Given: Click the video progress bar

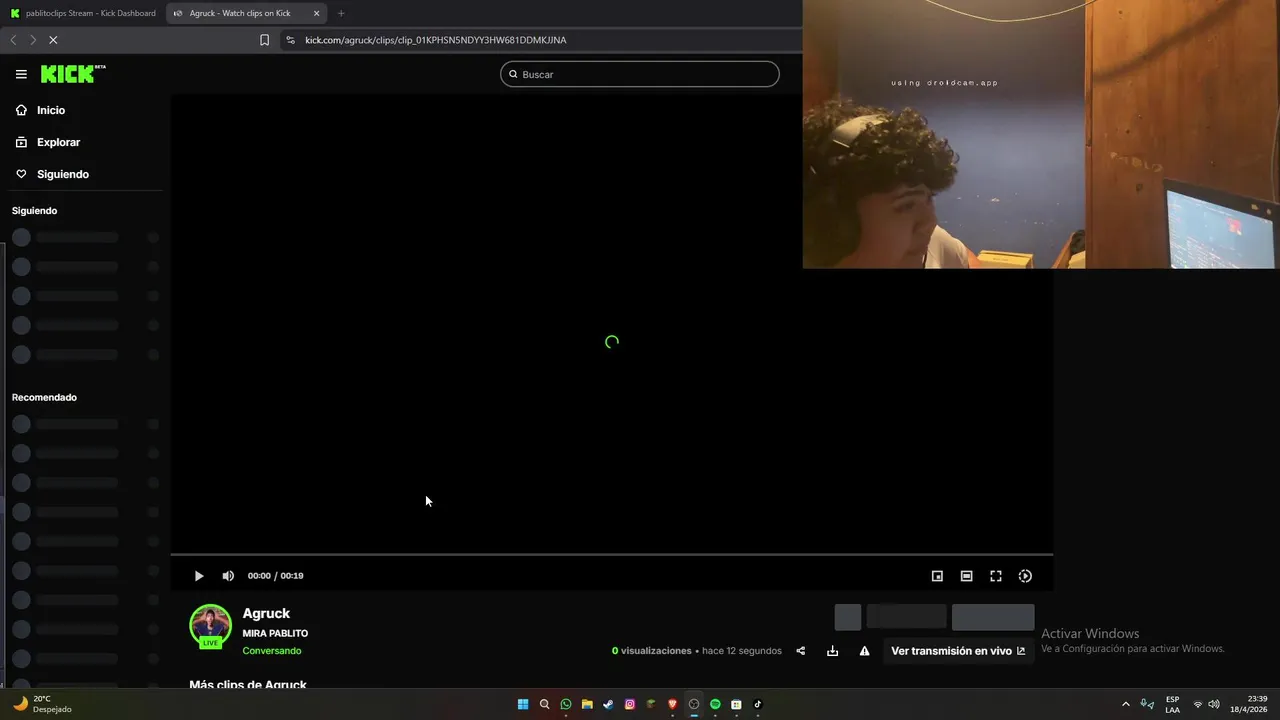Looking at the screenshot, I should [612, 554].
